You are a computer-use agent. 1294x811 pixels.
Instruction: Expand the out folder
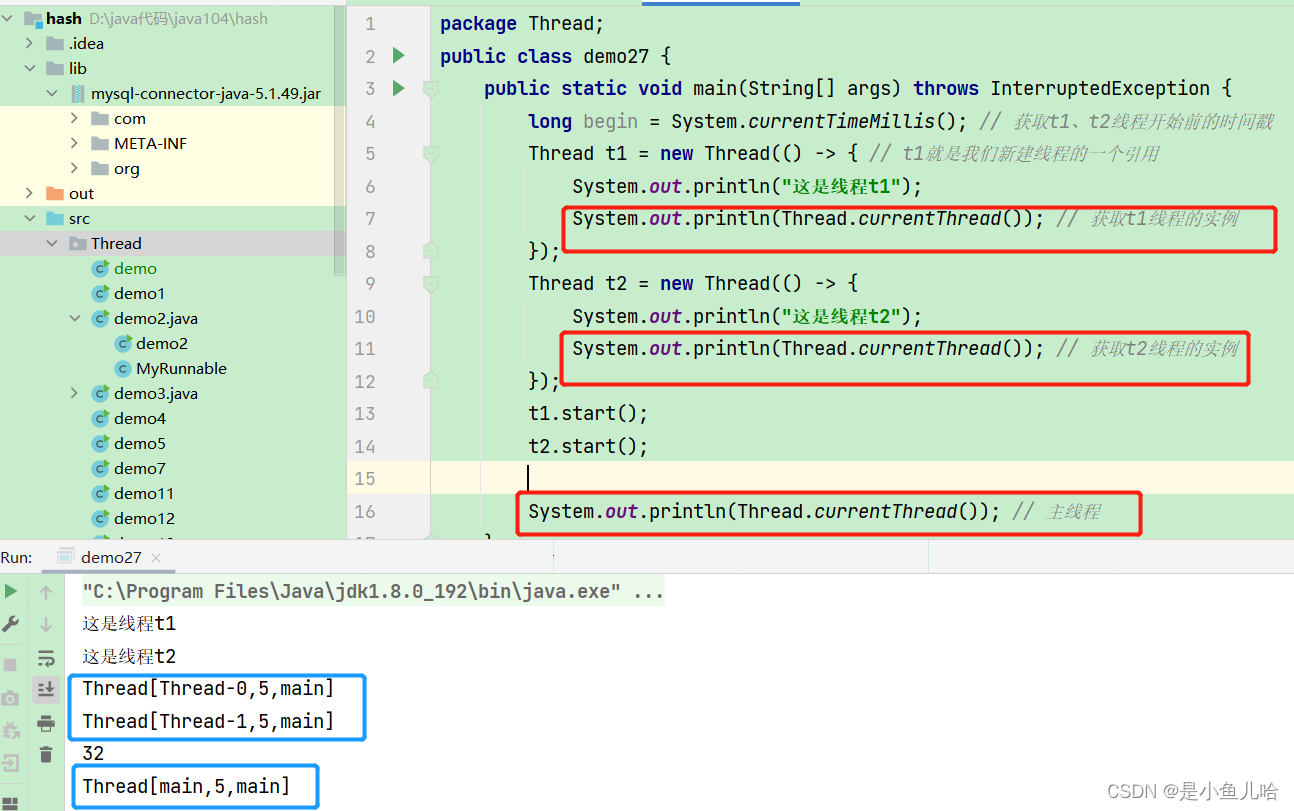(28, 193)
